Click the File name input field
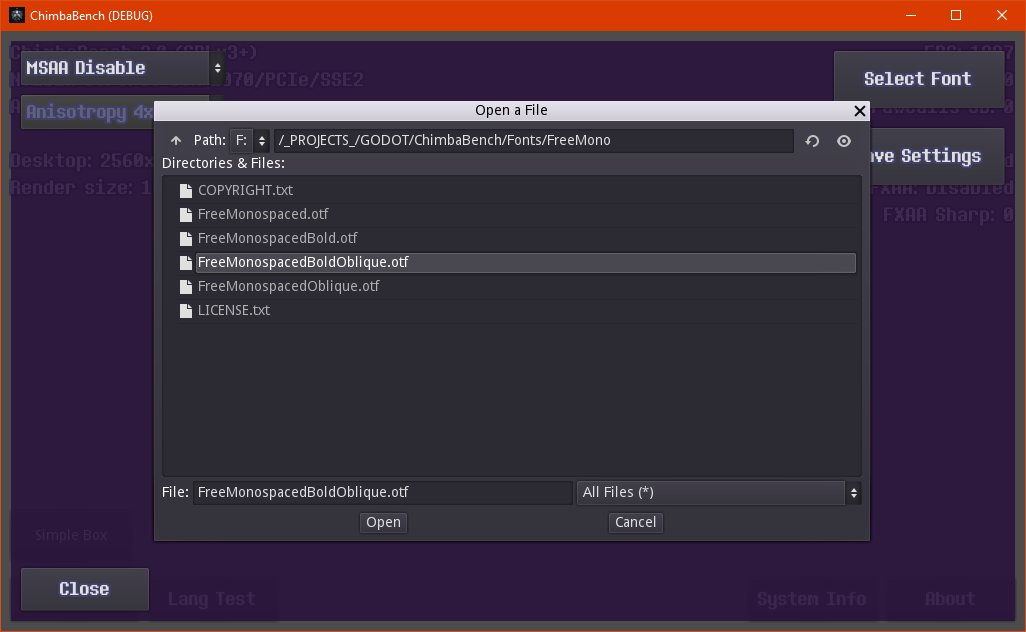The height and width of the screenshot is (632, 1026). tap(382, 492)
